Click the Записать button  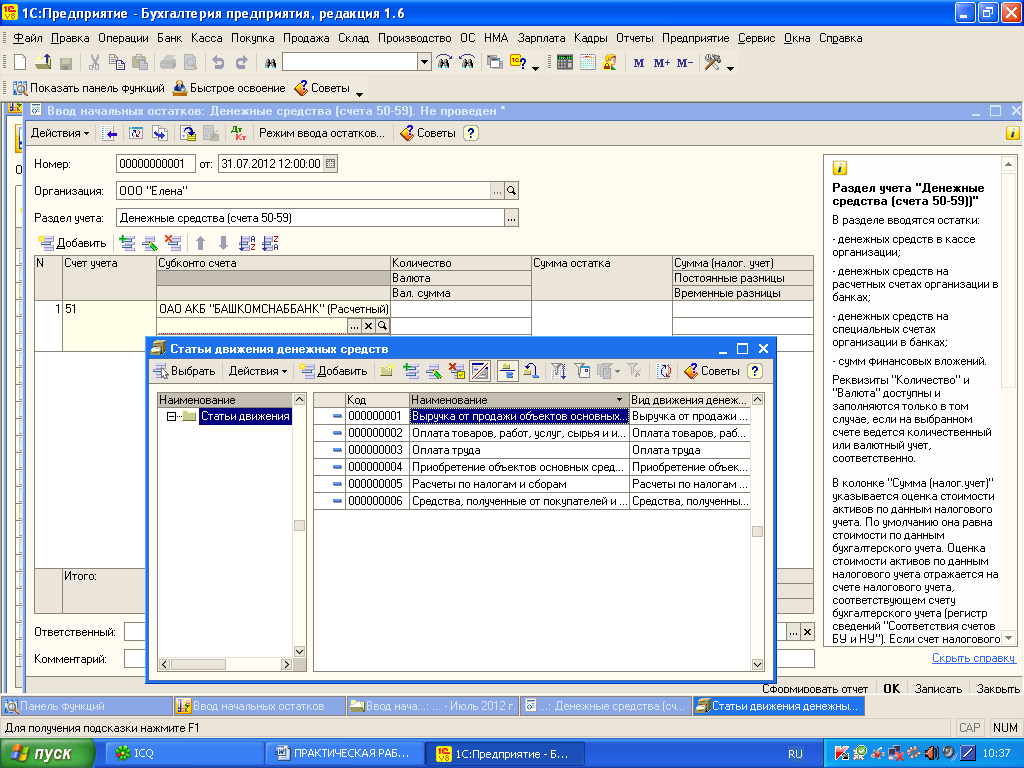point(938,689)
